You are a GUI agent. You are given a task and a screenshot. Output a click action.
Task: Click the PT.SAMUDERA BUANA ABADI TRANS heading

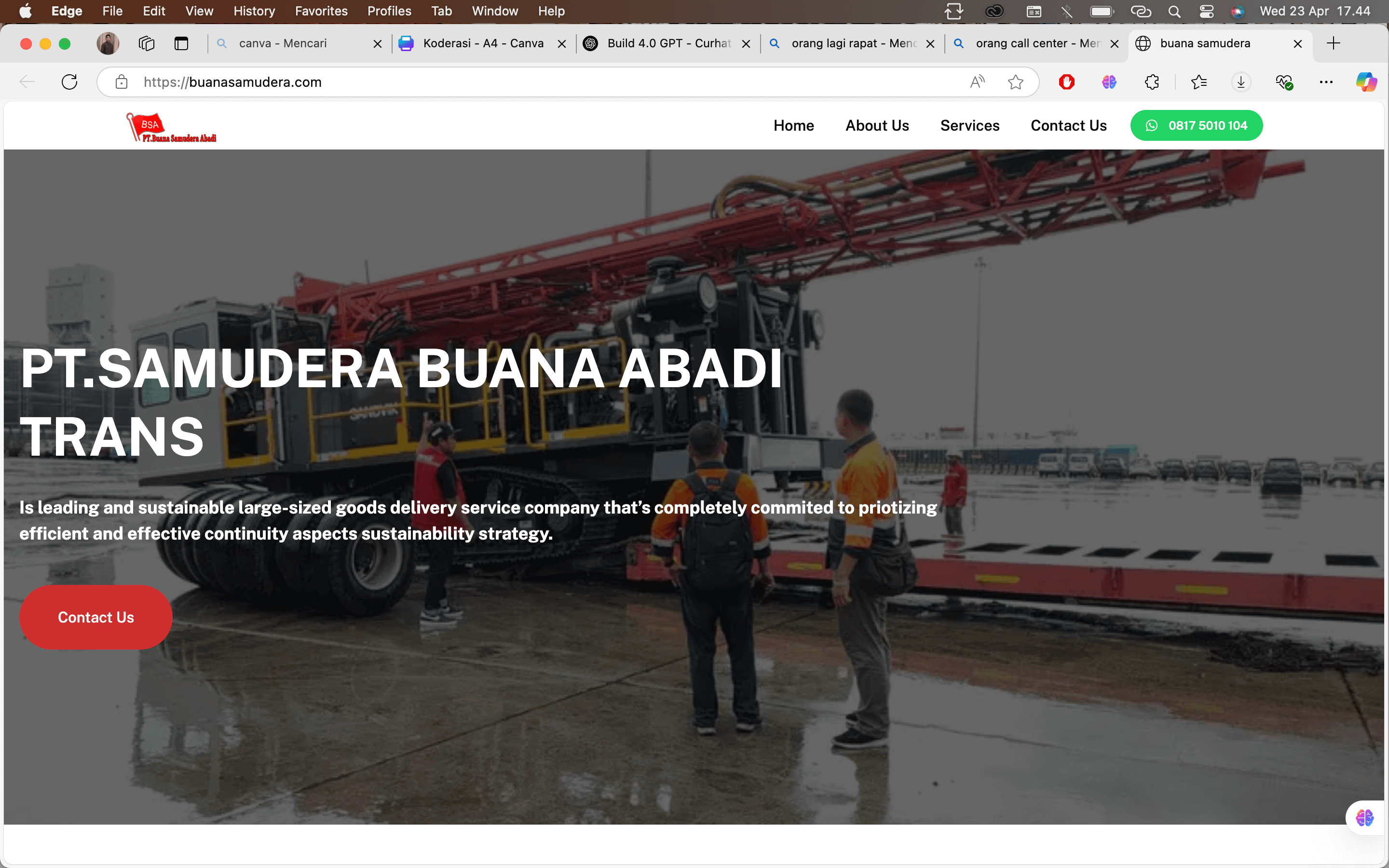[x=402, y=402]
